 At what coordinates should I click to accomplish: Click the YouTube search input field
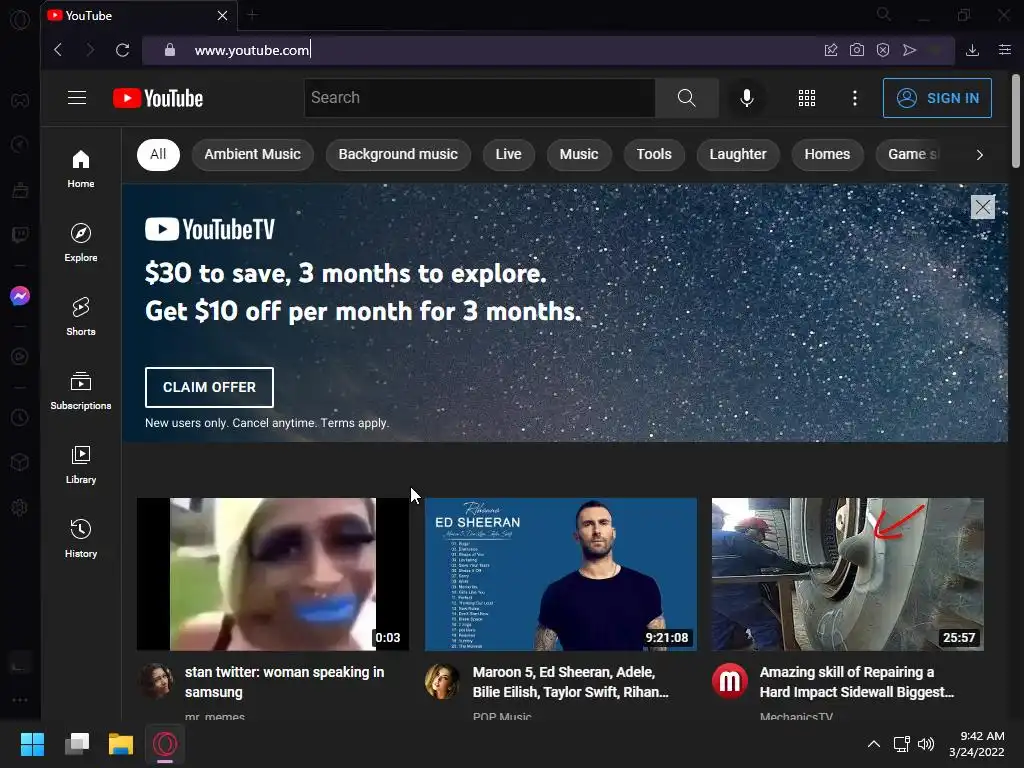pos(479,98)
